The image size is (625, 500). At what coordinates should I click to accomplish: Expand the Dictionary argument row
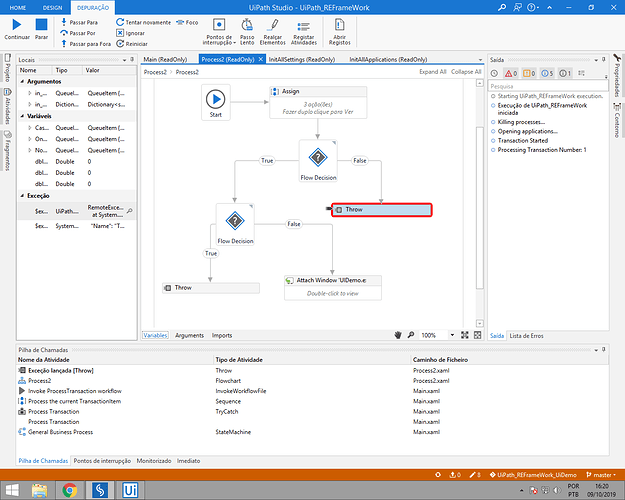coord(29,104)
